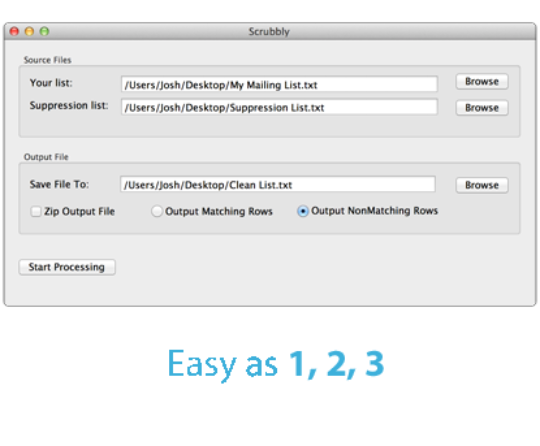Click the Output File group heading
Viewport: 540px width, 446px height.
click(x=46, y=157)
